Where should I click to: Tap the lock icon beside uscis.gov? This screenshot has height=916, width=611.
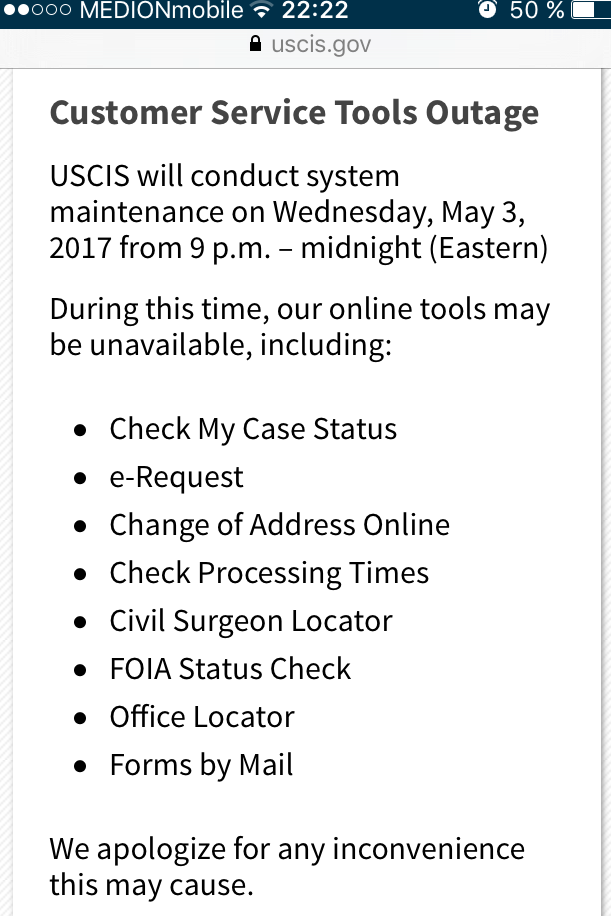coord(255,44)
